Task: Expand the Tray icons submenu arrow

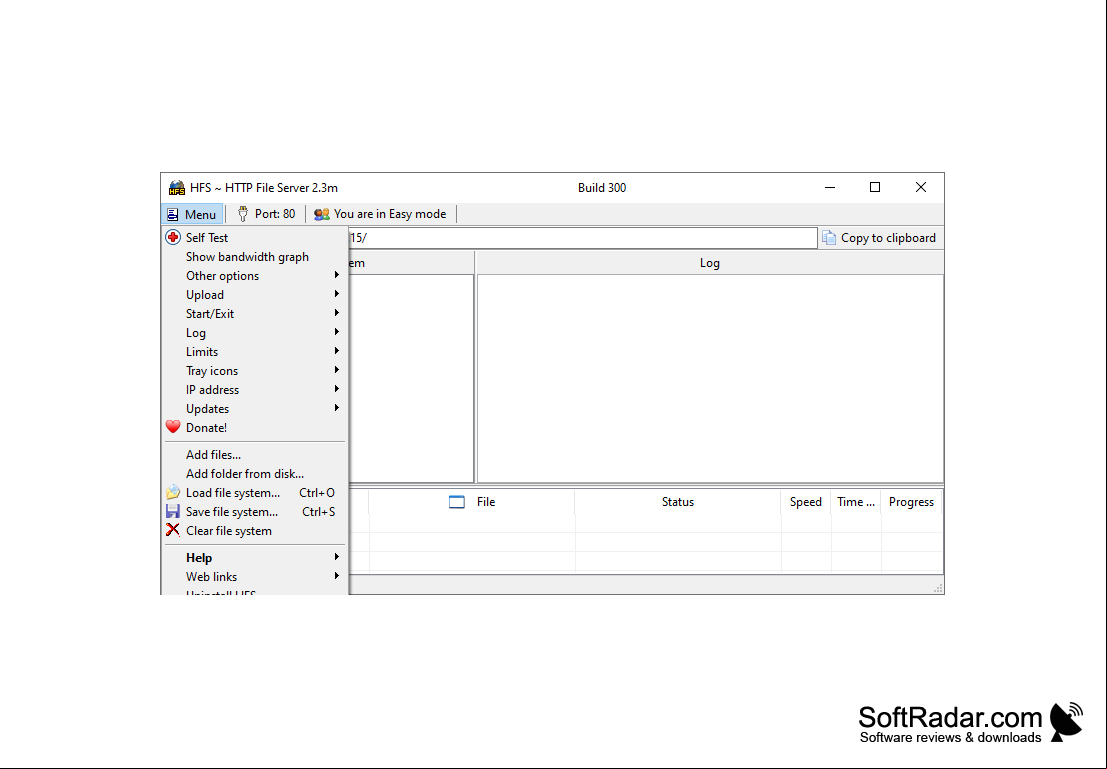Action: [x=337, y=370]
